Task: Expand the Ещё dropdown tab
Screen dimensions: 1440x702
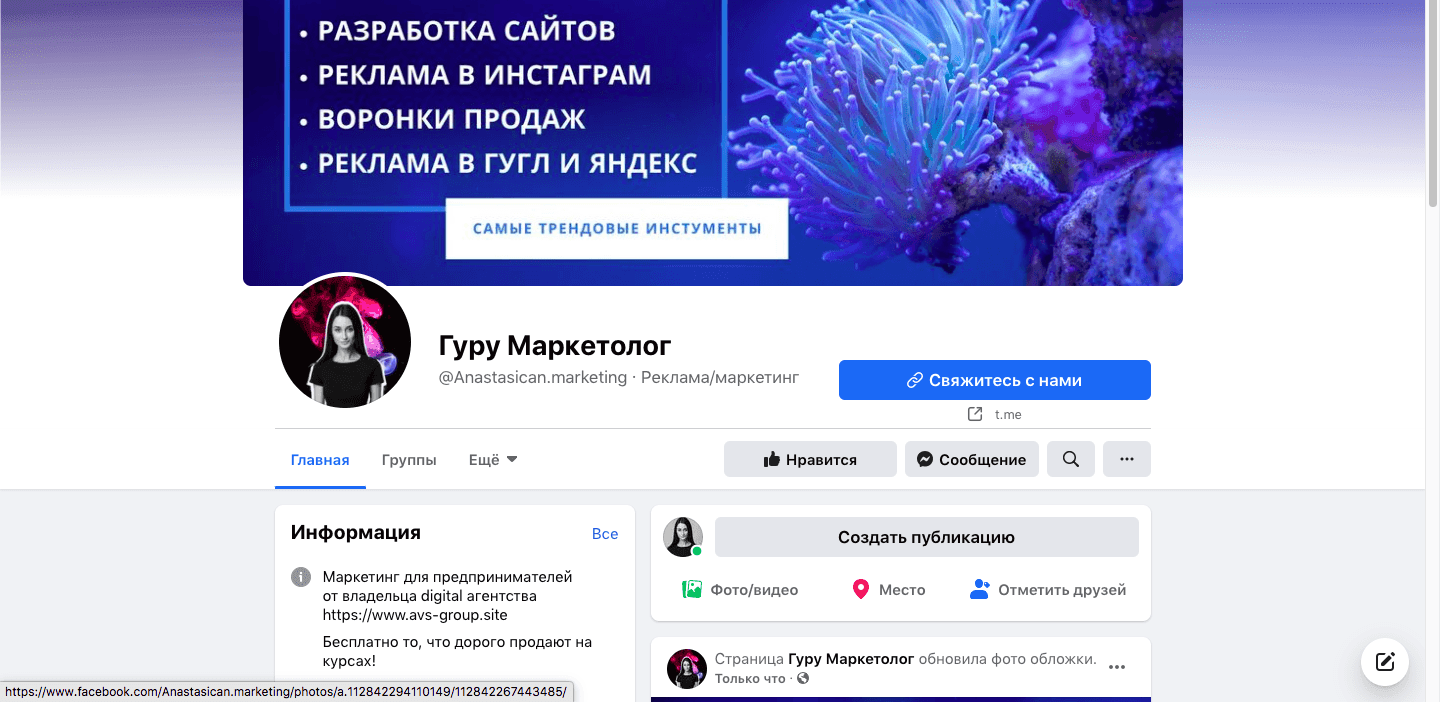Action: [x=493, y=460]
